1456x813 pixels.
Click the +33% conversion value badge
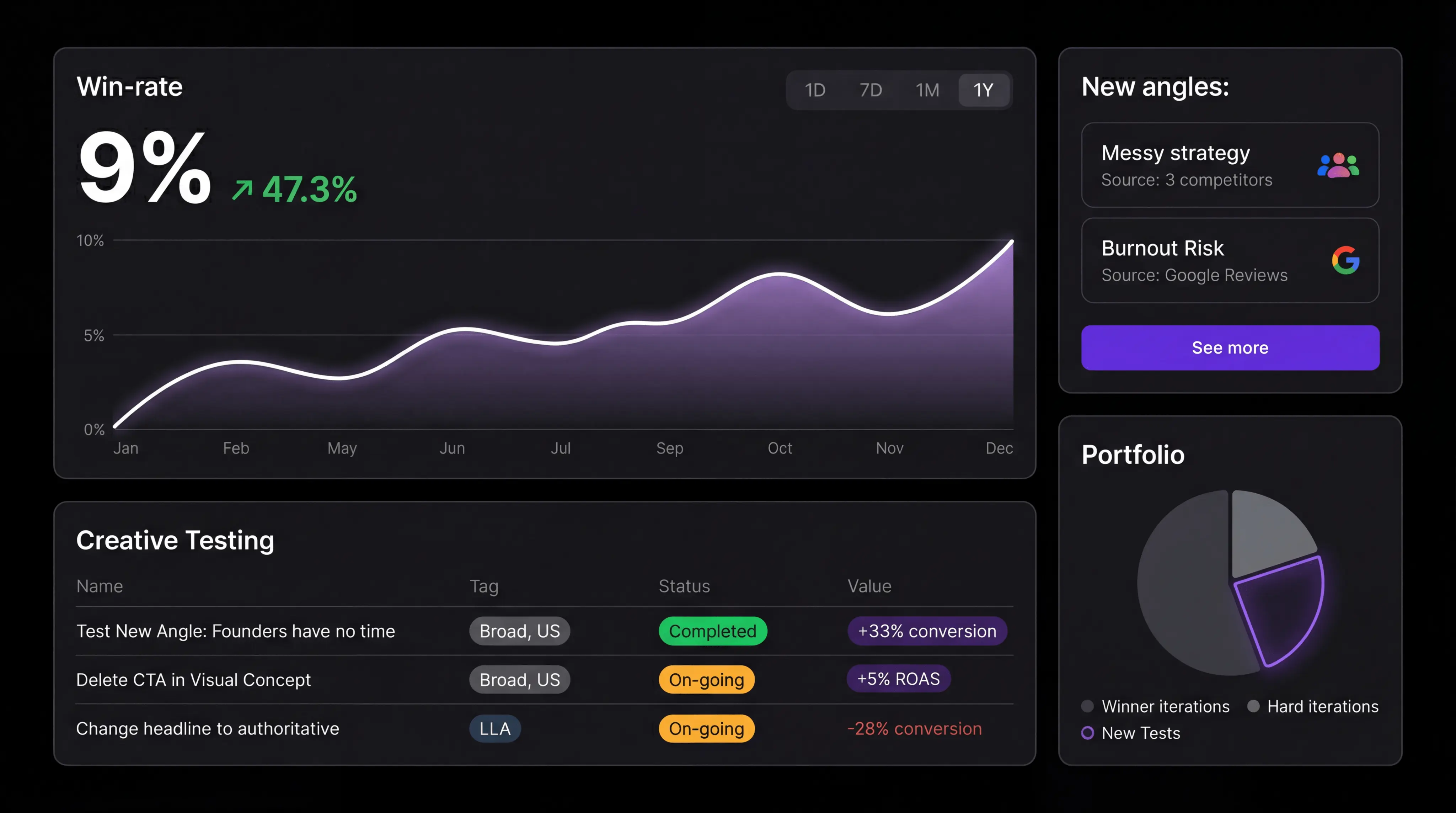point(927,631)
